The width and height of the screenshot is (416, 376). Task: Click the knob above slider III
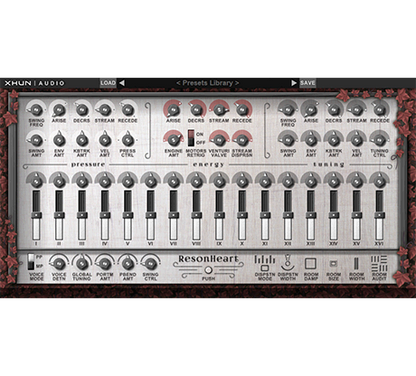coord(82,181)
